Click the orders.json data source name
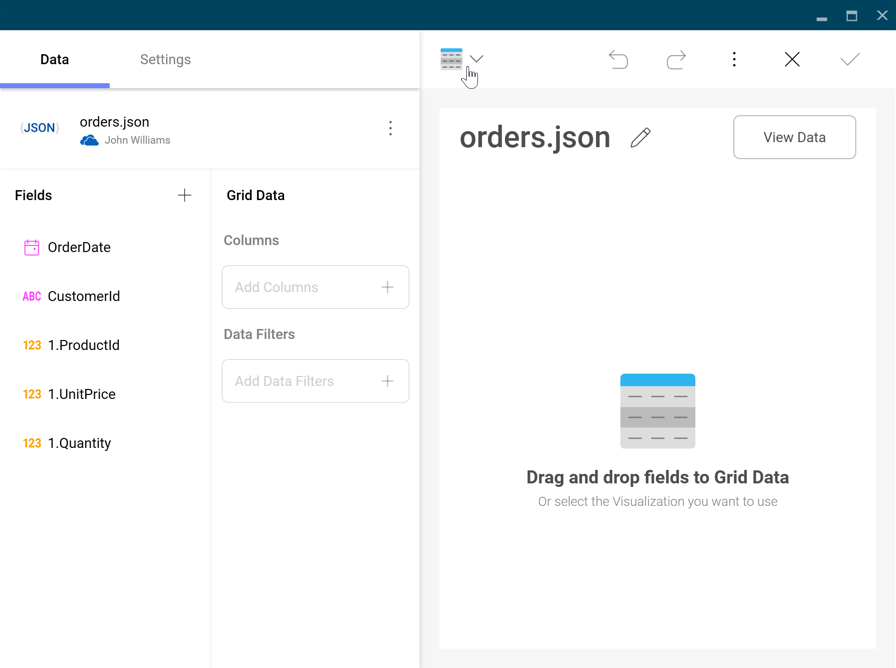The height and width of the screenshot is (668, 896). pos(114,122)
